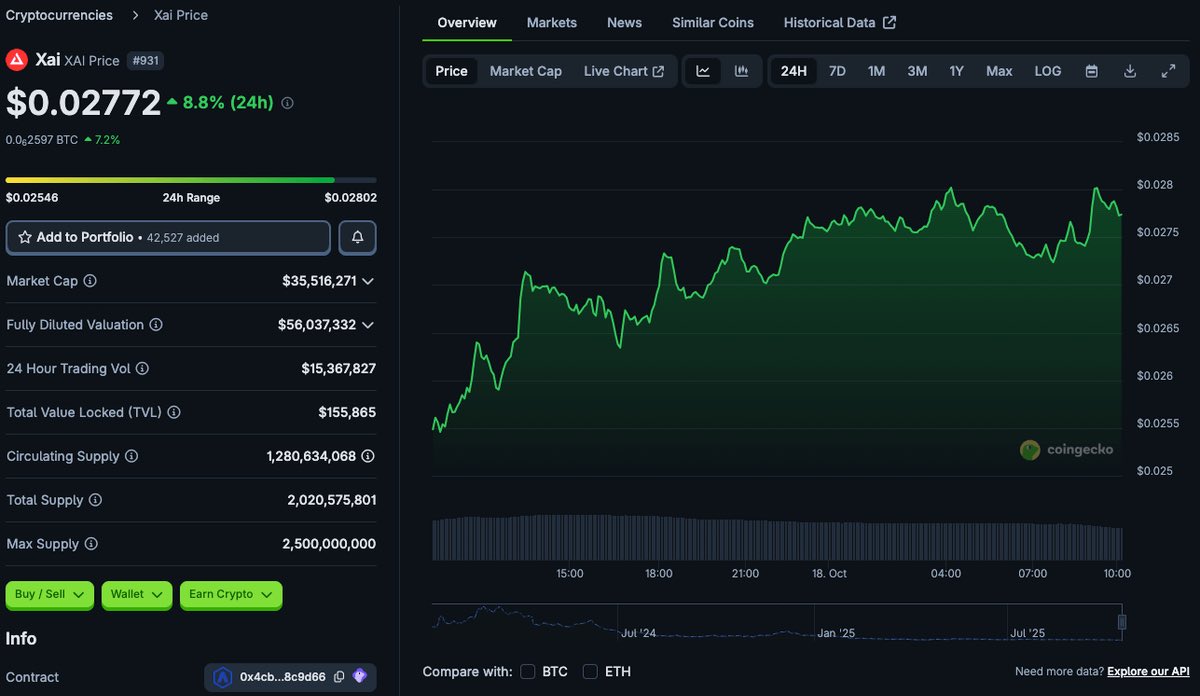Expand the Wallet dropdown
This screenshot has height=696, width=1200.
coord(136,594)
